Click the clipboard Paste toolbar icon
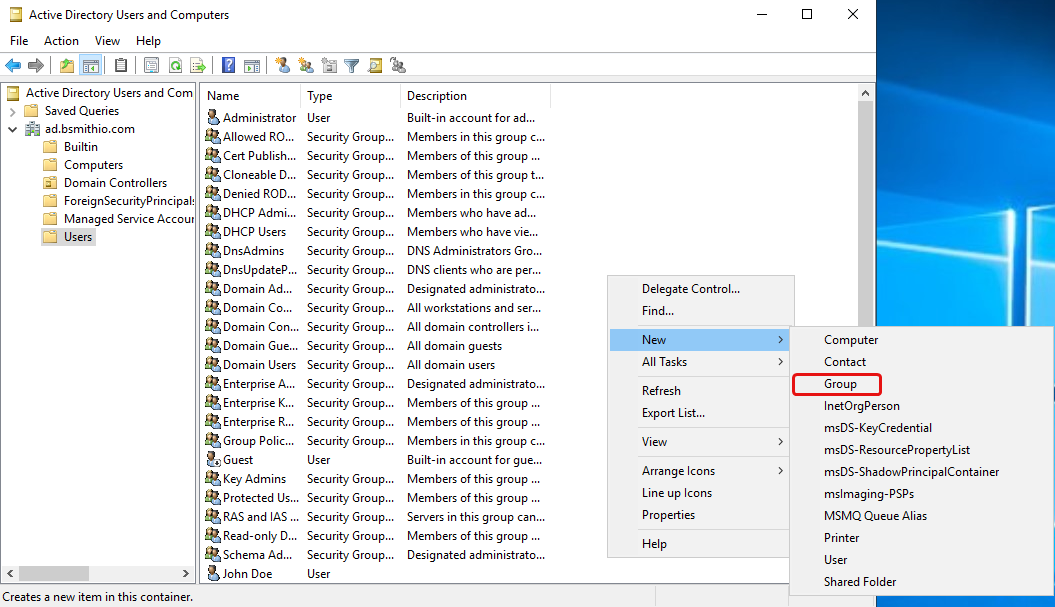Image resolution: width=1055 pixels, height=607 pixels. click(121, 65)
